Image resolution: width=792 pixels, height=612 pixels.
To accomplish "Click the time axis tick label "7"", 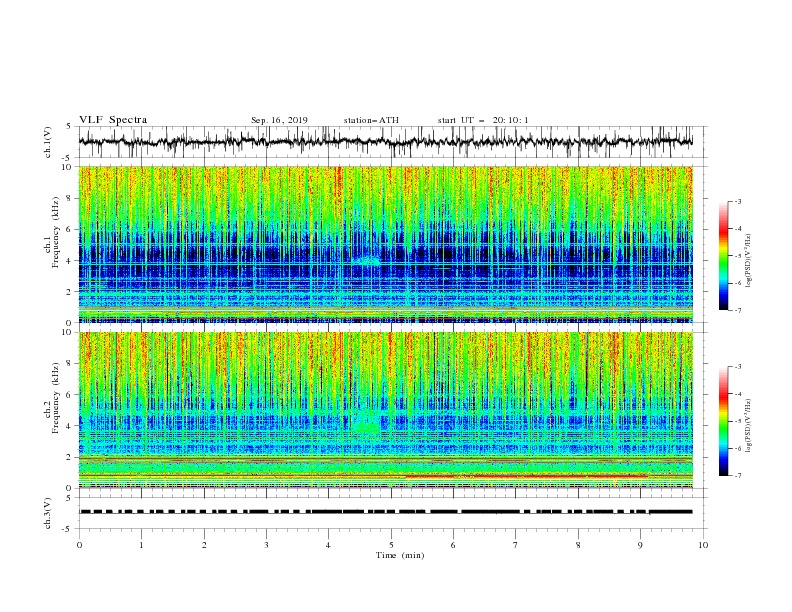I will (516, 545).
